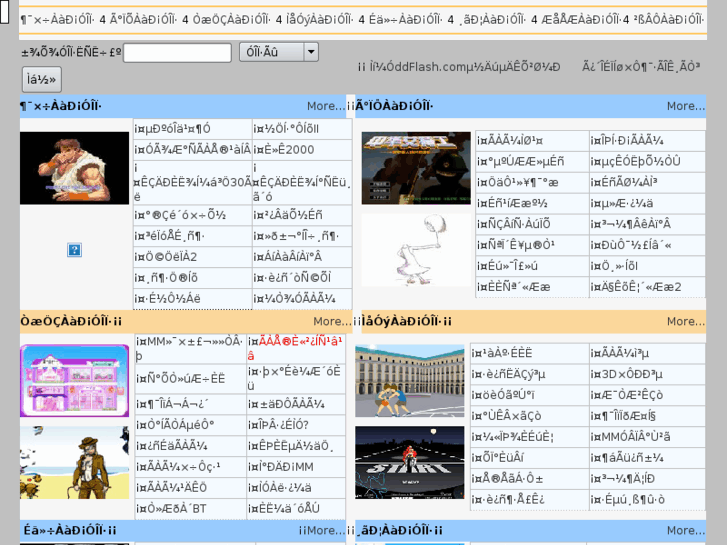Image resolution: width=727 pixels, height=545 pixels.
Task: Click More... in the '¸ãÐ¦' section header
Action: pyautogui.click(x=686, y=530)
